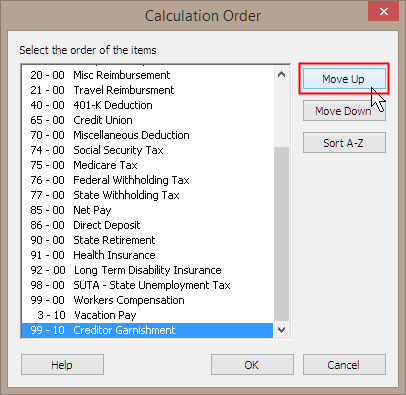Choose Social Security Tax entry

click(x=147, y=150)
